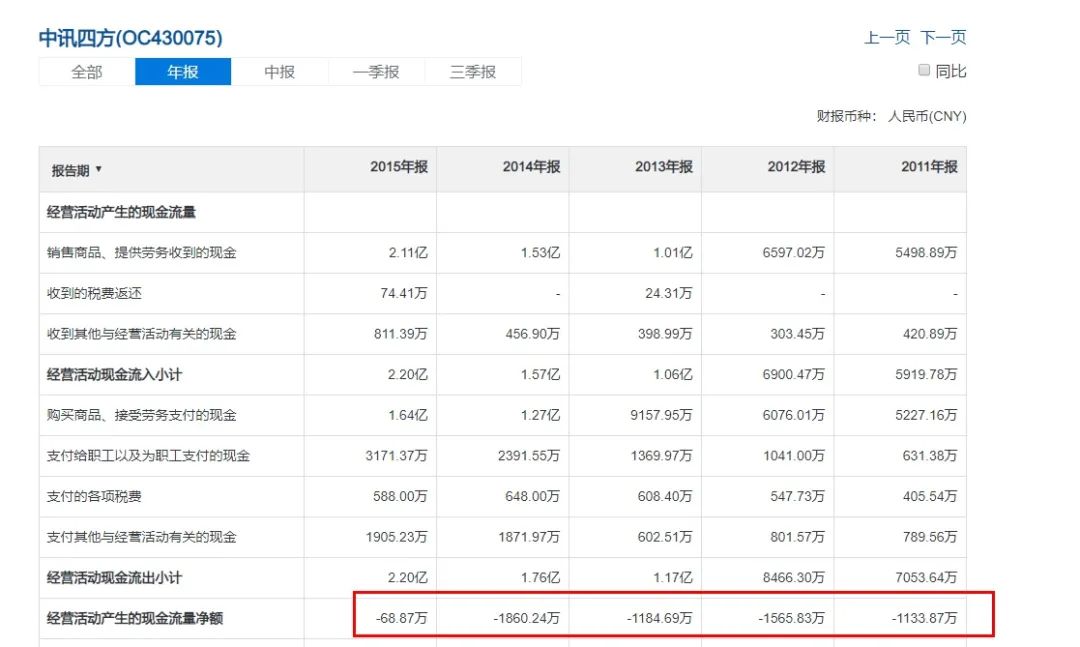The width and height of the screenshot is (1080, 647).
Task: Enable the 同比 checkbox
Action: (924, 70)
